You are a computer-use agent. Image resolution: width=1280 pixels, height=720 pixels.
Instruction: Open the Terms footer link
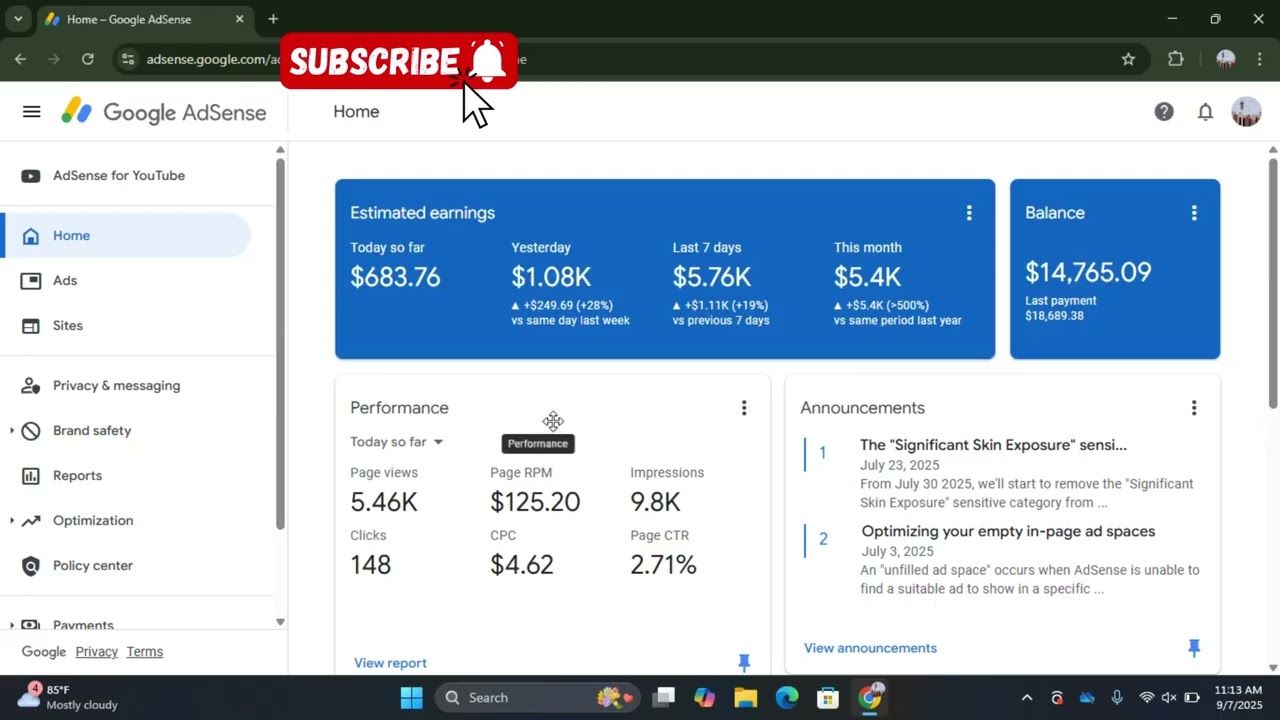pos(144,652)
